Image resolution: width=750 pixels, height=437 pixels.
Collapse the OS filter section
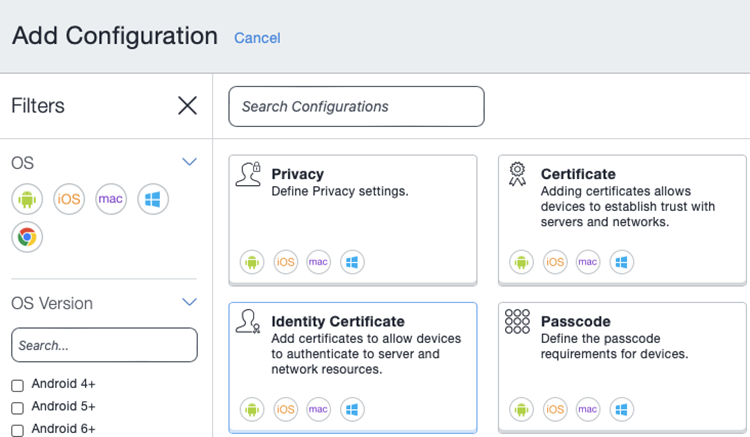[189, 162]
